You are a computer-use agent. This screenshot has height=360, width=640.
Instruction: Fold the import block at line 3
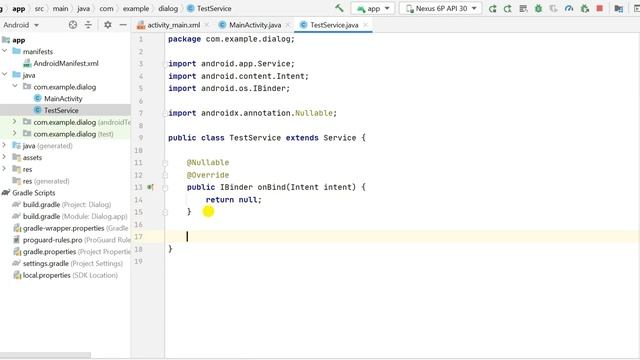(x=164, y=64)
